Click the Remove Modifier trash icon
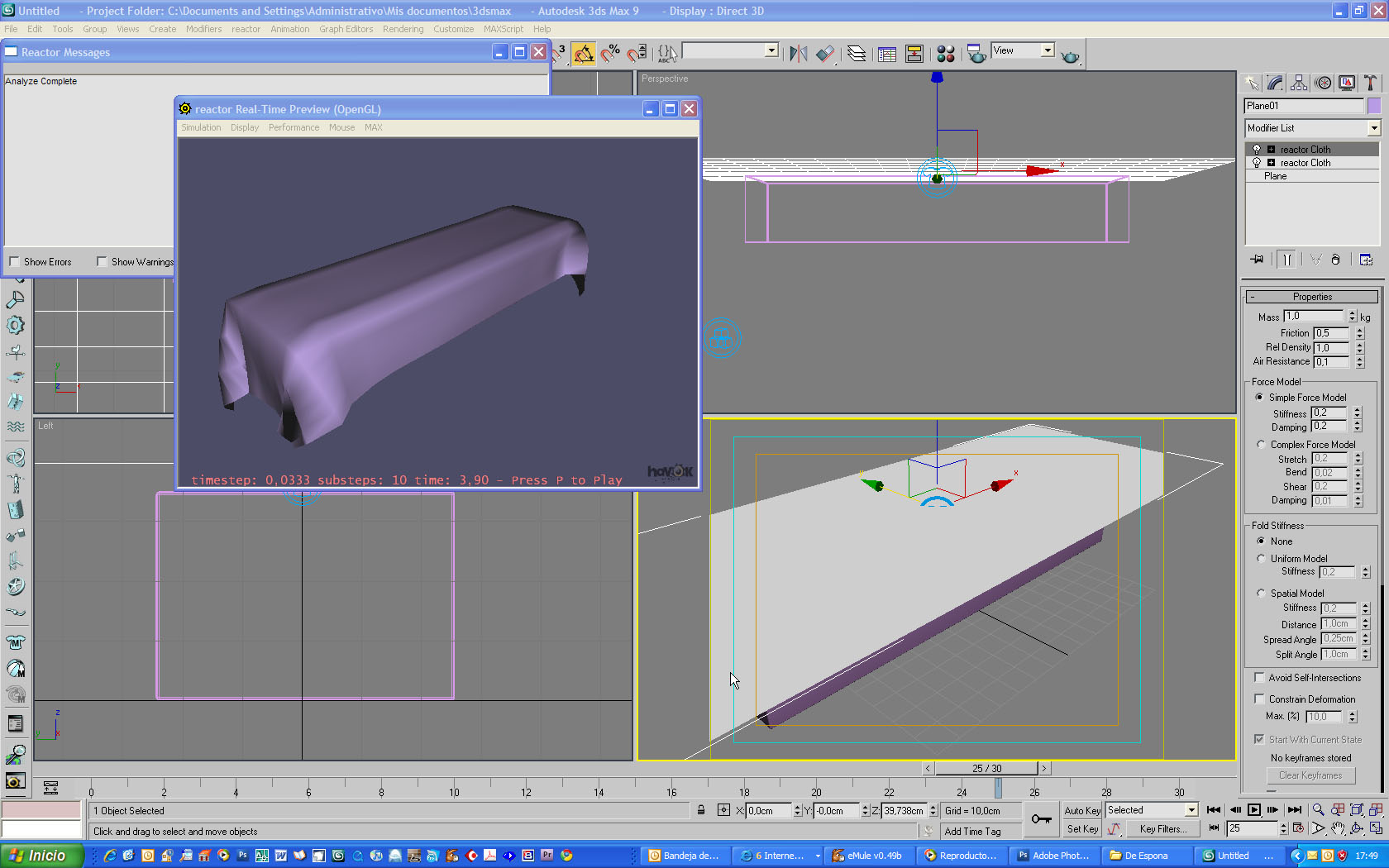The width and height of the screenshot is (1389, 868). 1335,260
